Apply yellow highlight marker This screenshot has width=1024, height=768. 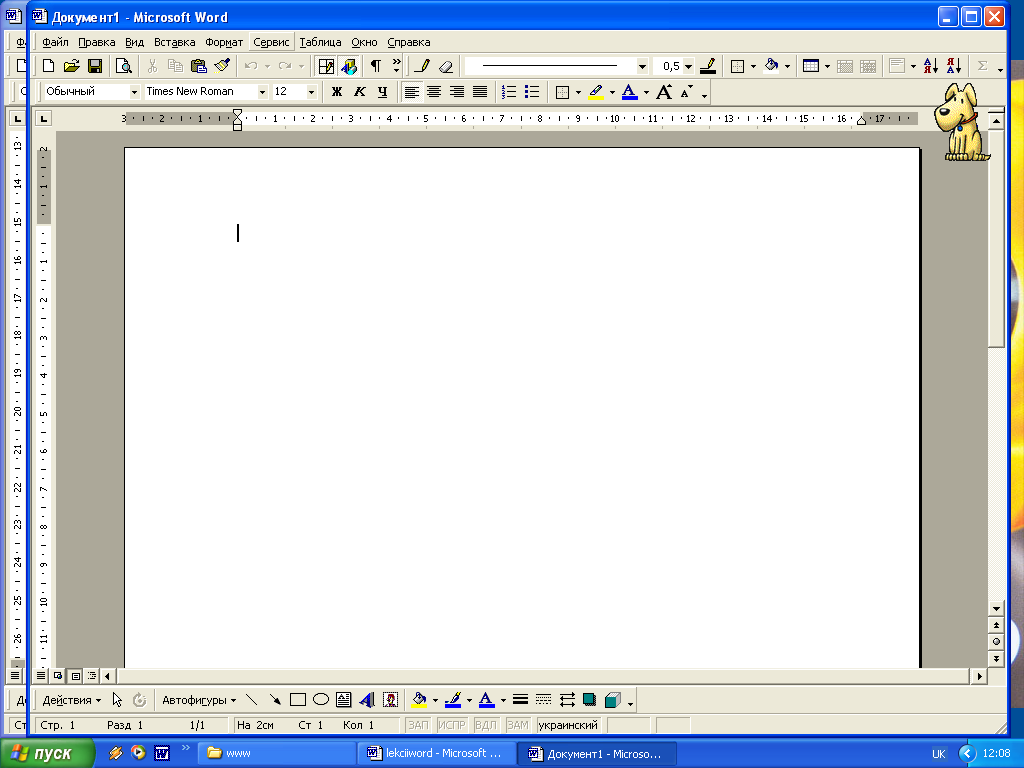coord(596,92)
